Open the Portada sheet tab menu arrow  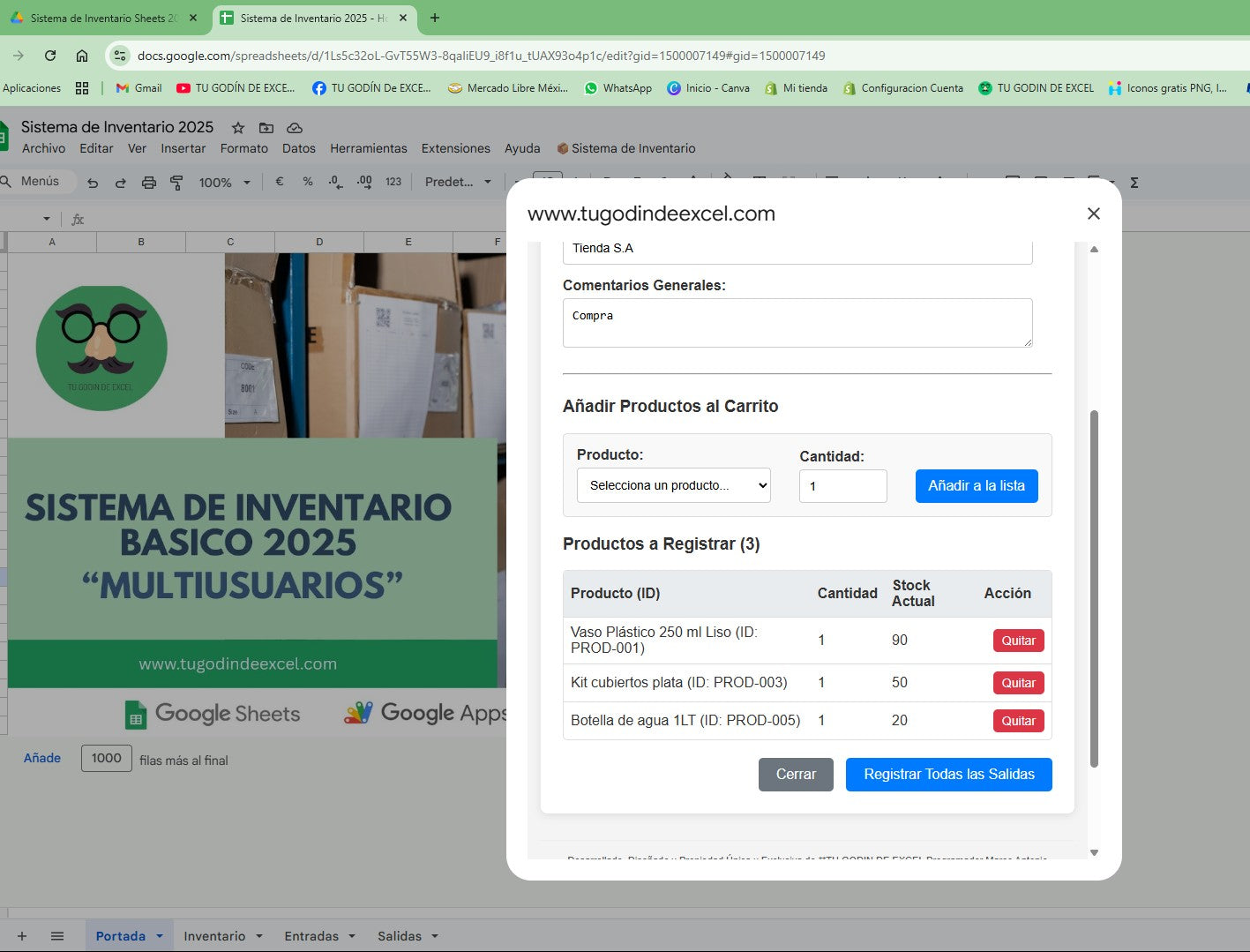(x=160, y=936)
